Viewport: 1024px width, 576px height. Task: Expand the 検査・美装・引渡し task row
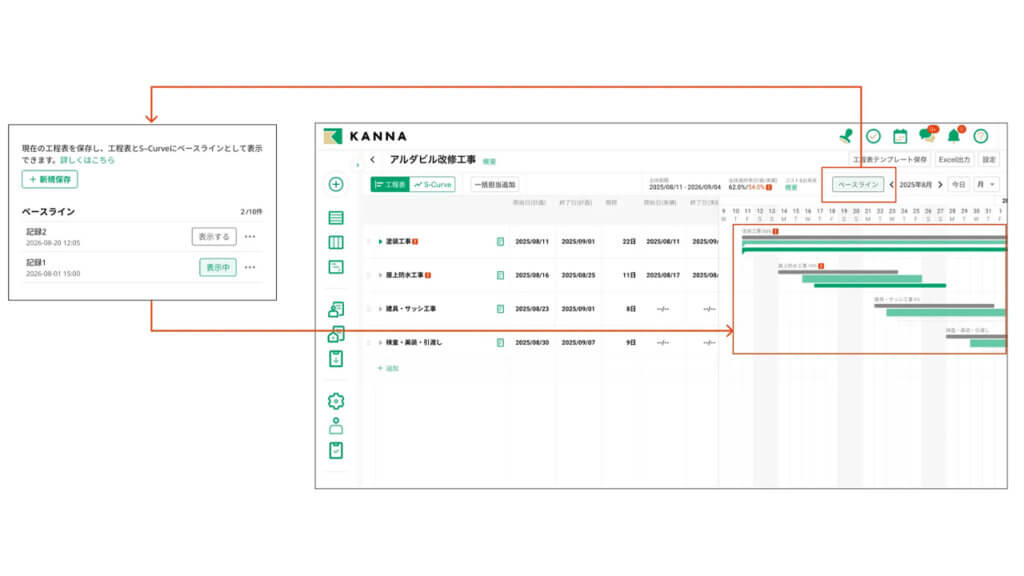pos(380,342)
